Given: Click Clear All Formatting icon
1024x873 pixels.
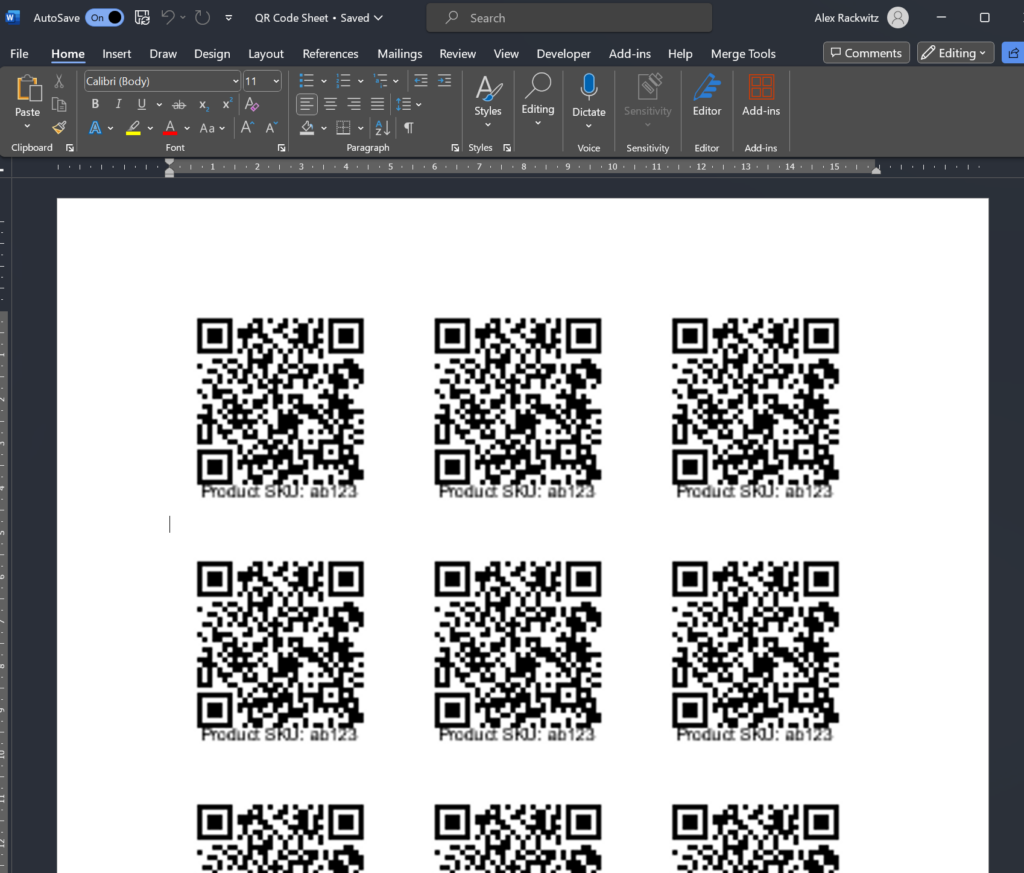Looking at the screenshot, I should (251, 104).
